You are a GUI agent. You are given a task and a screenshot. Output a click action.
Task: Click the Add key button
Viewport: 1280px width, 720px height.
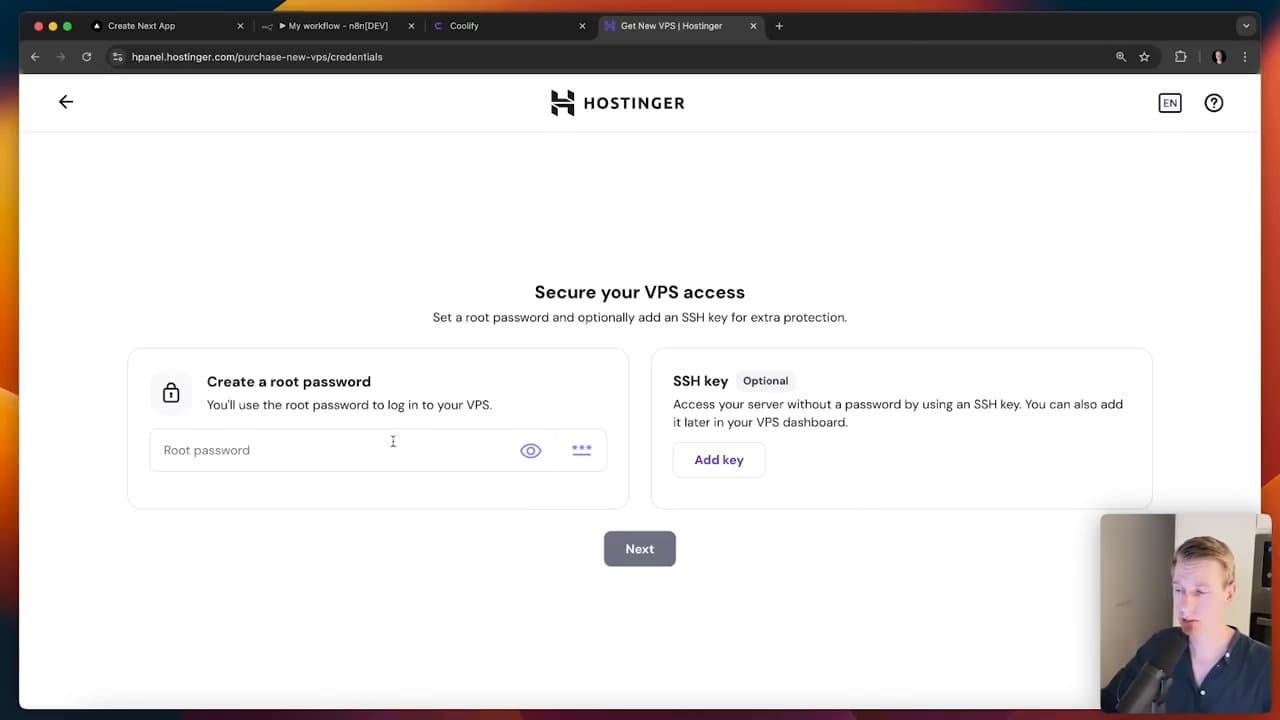pyautogui.click(x=719, y=460)
